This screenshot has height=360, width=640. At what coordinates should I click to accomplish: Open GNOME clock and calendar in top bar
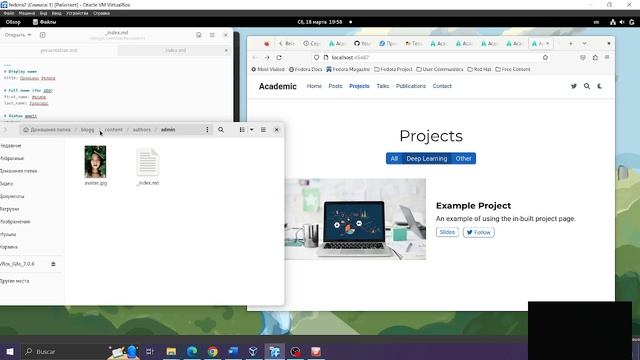[x=320, y=22]
